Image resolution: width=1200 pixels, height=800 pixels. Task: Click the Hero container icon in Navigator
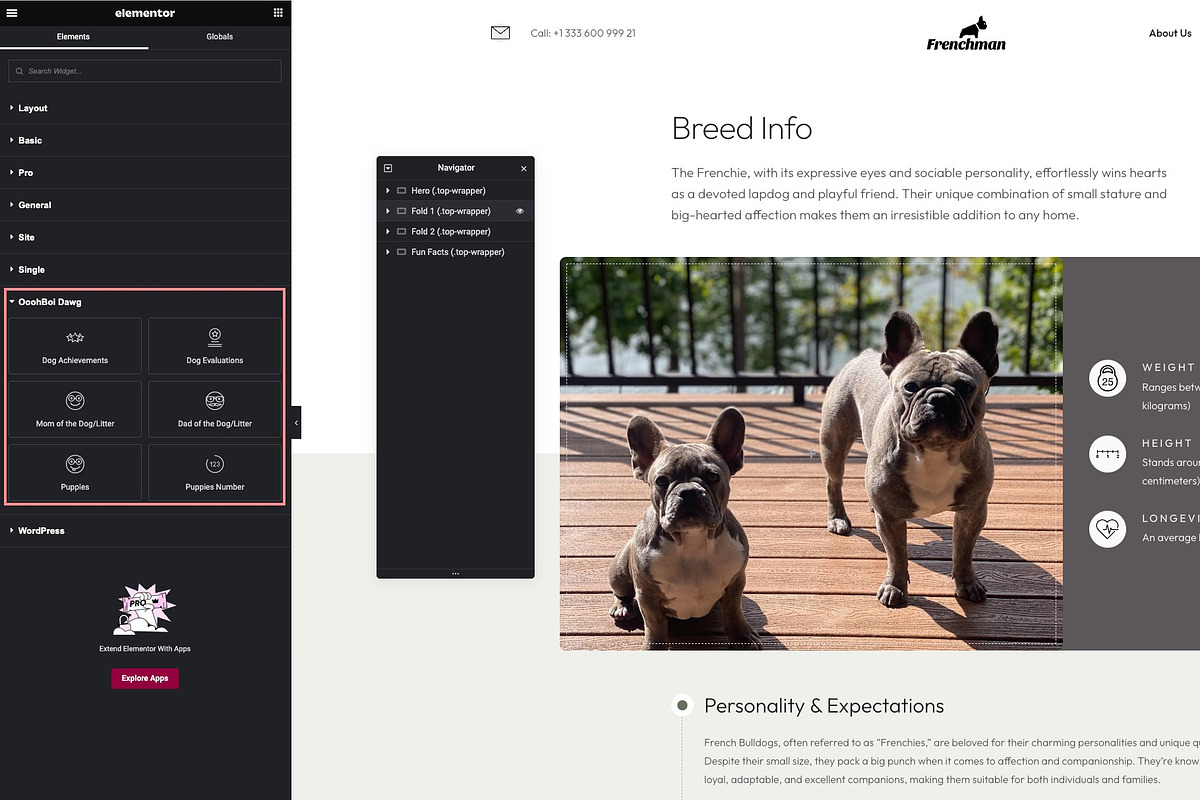pos(401,190)
